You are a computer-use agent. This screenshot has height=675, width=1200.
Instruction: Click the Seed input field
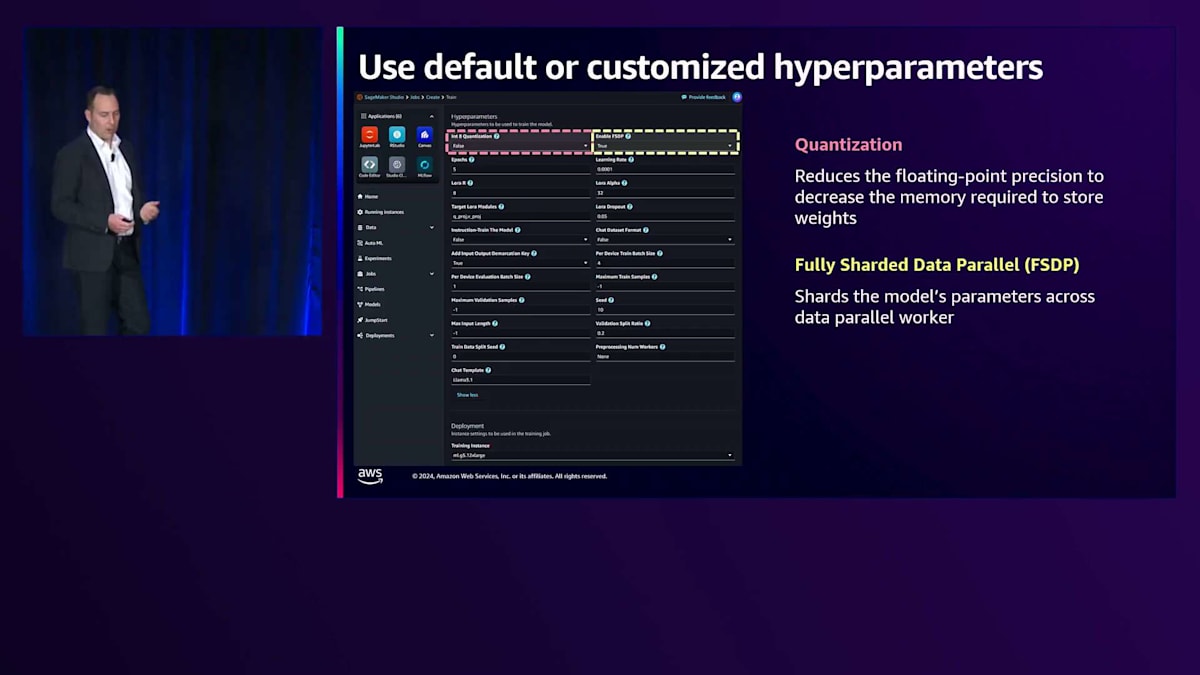pyautogui.click(x=665, y=310)
